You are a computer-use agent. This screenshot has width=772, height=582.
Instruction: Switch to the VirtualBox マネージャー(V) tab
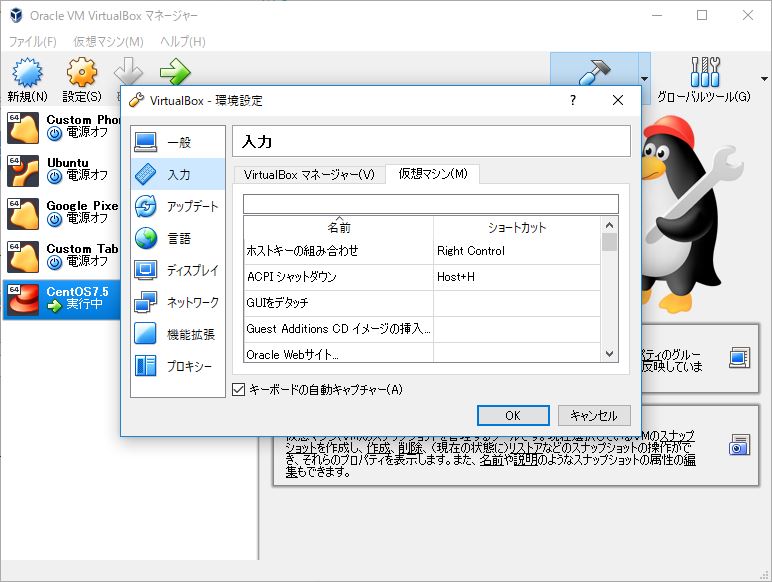click(x=309, y=175)
